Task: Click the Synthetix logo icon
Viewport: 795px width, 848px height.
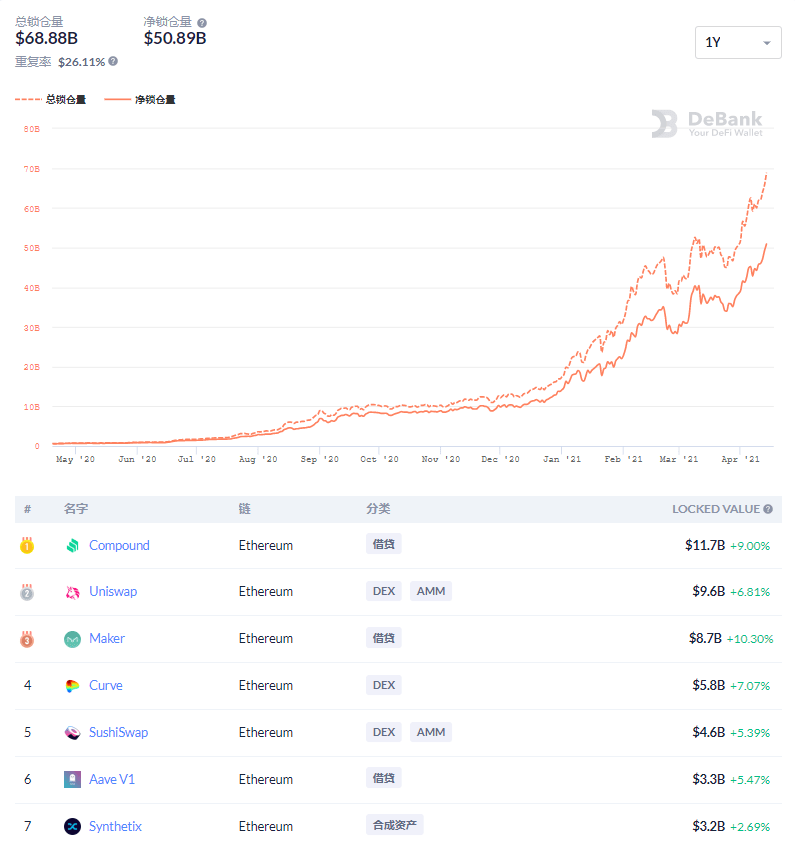Action: tap(72, 826)
